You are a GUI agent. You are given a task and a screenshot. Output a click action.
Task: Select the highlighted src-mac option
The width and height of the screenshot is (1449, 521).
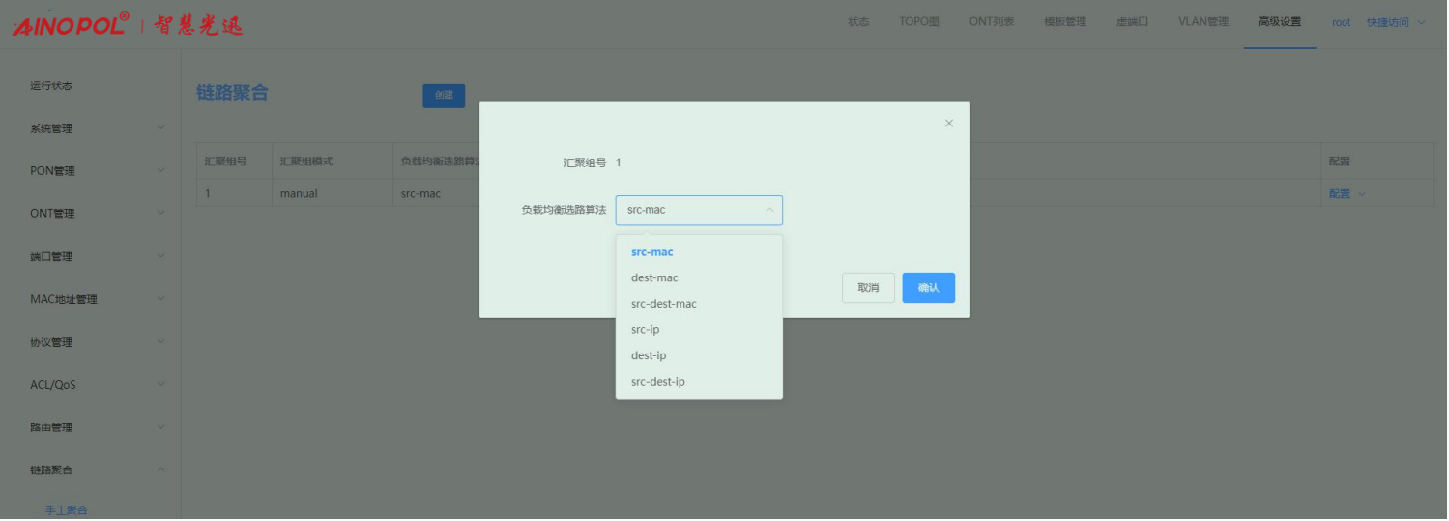tap(652, 252)
